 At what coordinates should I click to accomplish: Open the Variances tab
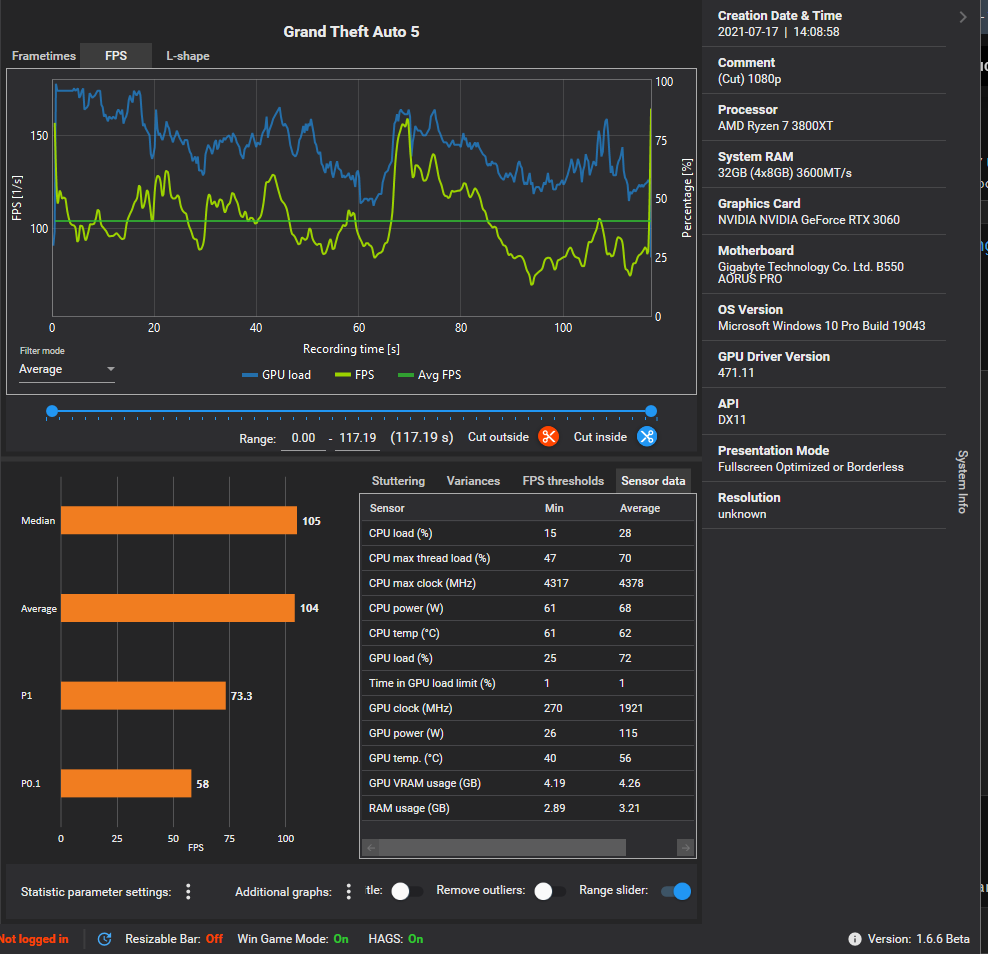473,481
